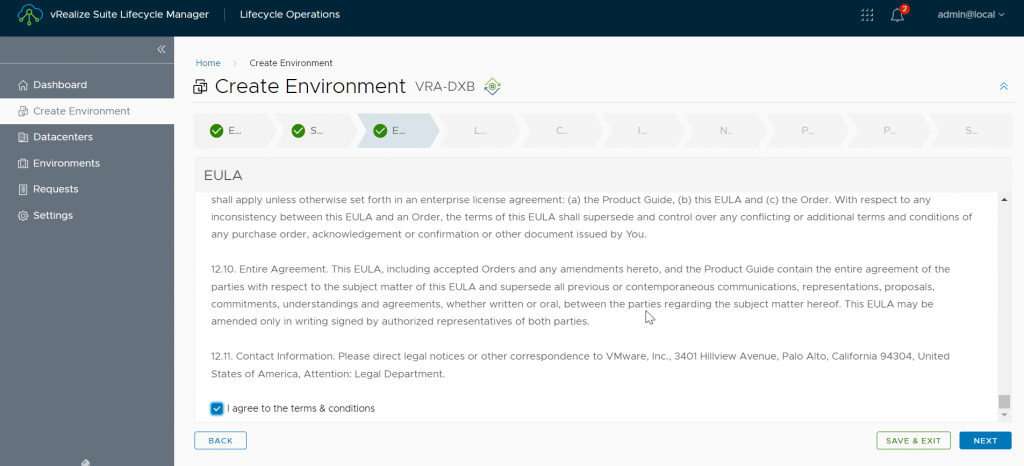Viewport: 1024px width, 466px height.
Task: Click the EULA text scrollbar thumb
Action: 1004,401
